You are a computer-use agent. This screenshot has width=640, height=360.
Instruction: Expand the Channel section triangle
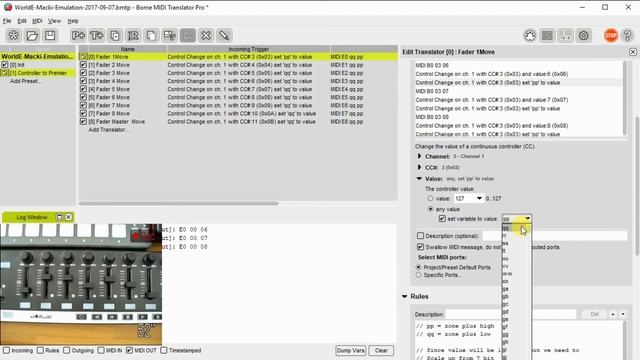click(x=419, y=156)
